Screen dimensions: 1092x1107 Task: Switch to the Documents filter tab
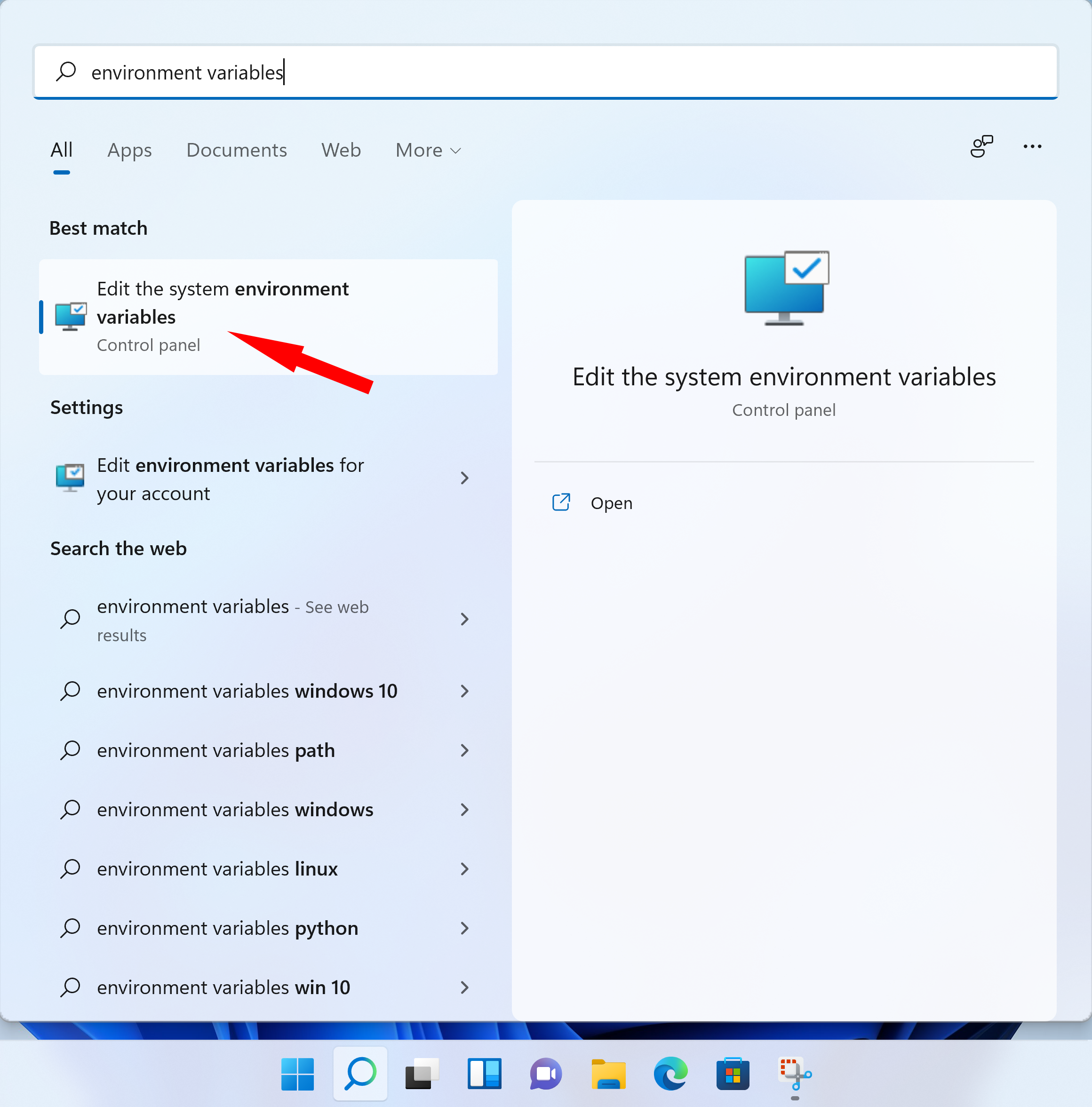[x=237, y=150]
